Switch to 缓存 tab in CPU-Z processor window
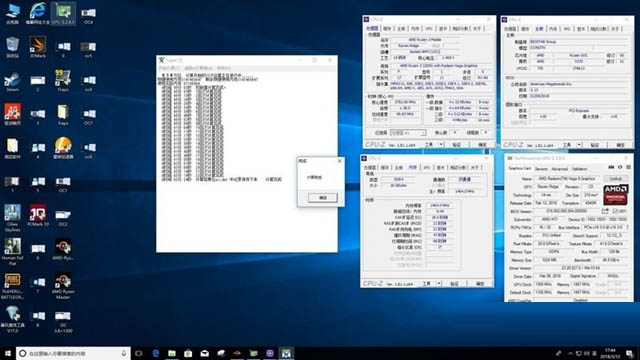This screenshot has height=360, width=640. point(387,29)
